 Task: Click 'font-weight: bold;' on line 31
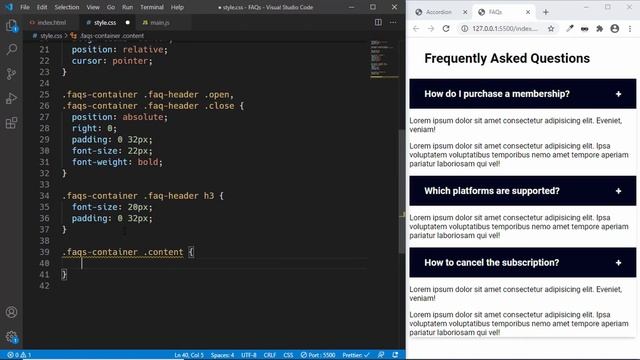tap(117, 162)
